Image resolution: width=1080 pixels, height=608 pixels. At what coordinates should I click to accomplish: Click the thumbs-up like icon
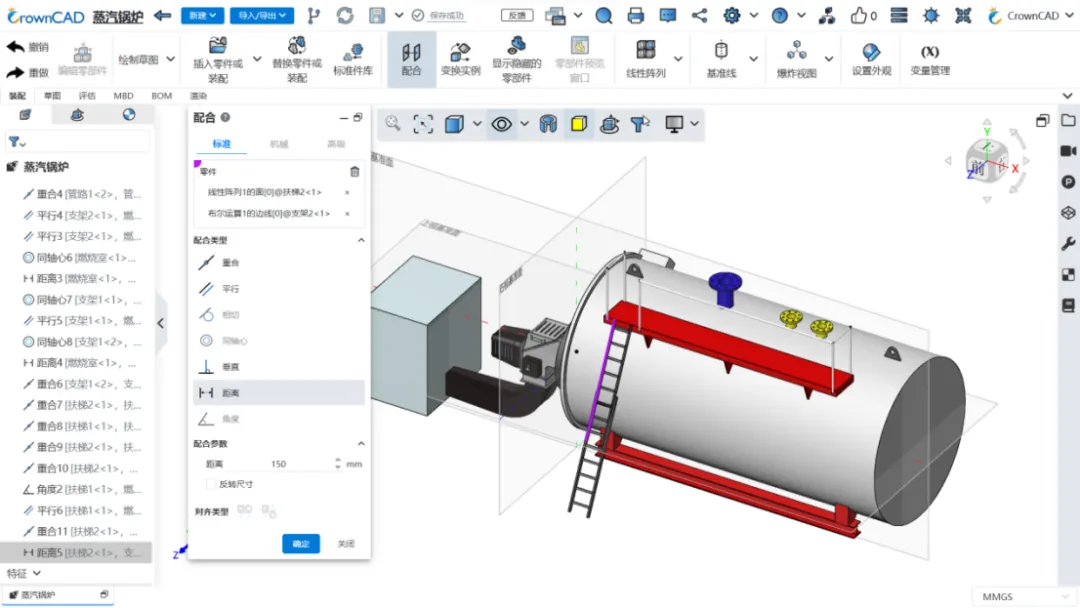pos(858,15)
